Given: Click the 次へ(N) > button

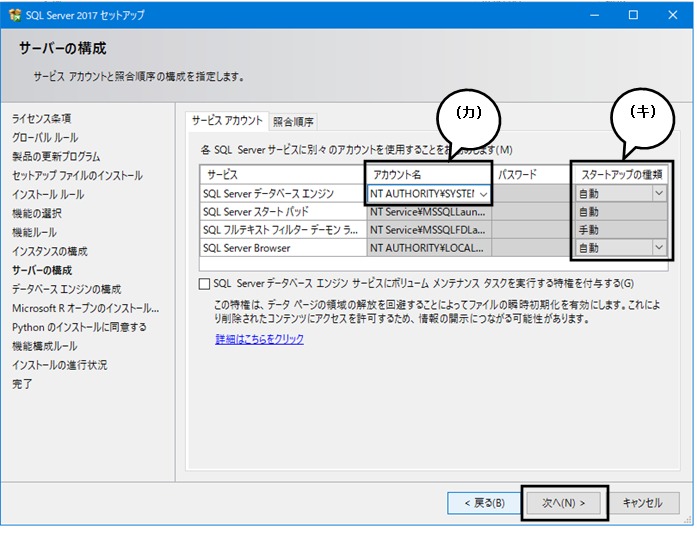Looking at the screenshot, I should (563, 503).
